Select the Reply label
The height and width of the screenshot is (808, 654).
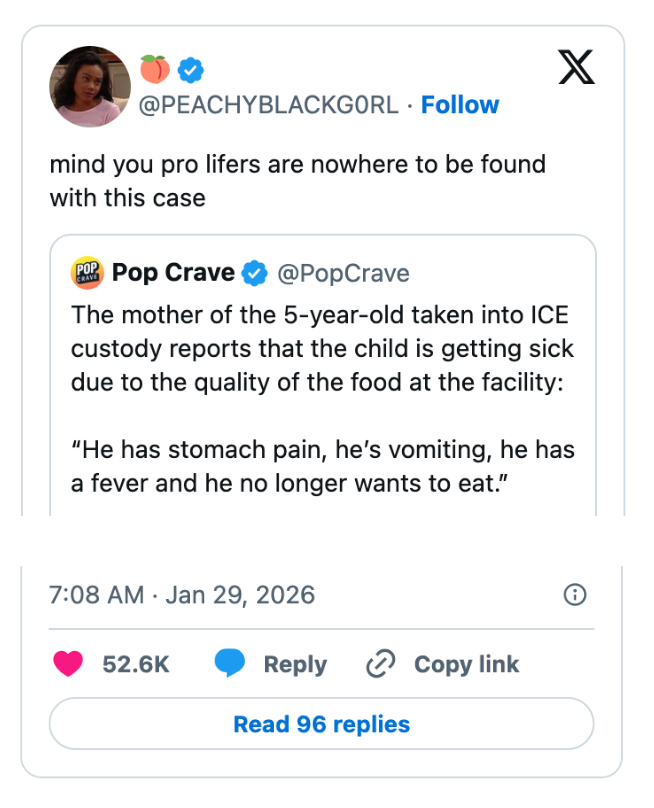(295, 664)
